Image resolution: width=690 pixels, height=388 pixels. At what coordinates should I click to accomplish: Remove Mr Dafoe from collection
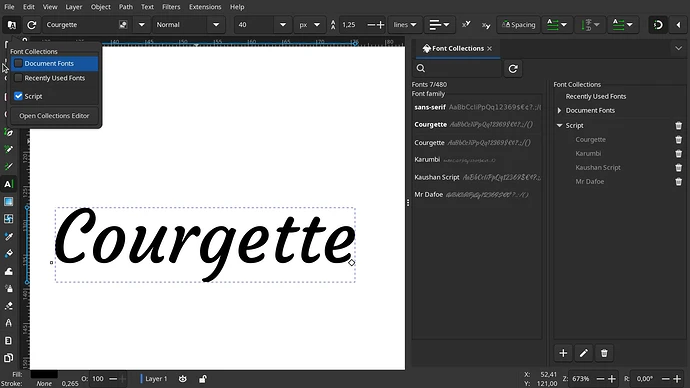click(679, 181)
